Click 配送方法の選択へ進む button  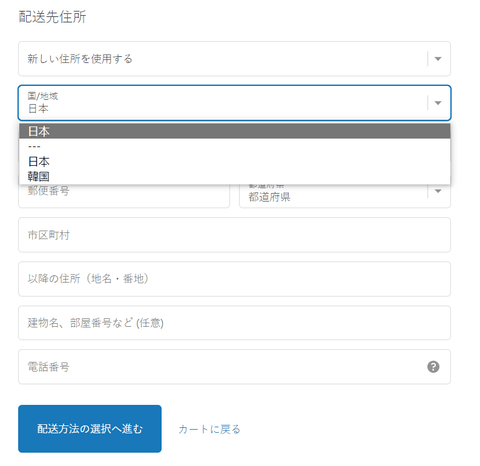(x=90, y=429)
